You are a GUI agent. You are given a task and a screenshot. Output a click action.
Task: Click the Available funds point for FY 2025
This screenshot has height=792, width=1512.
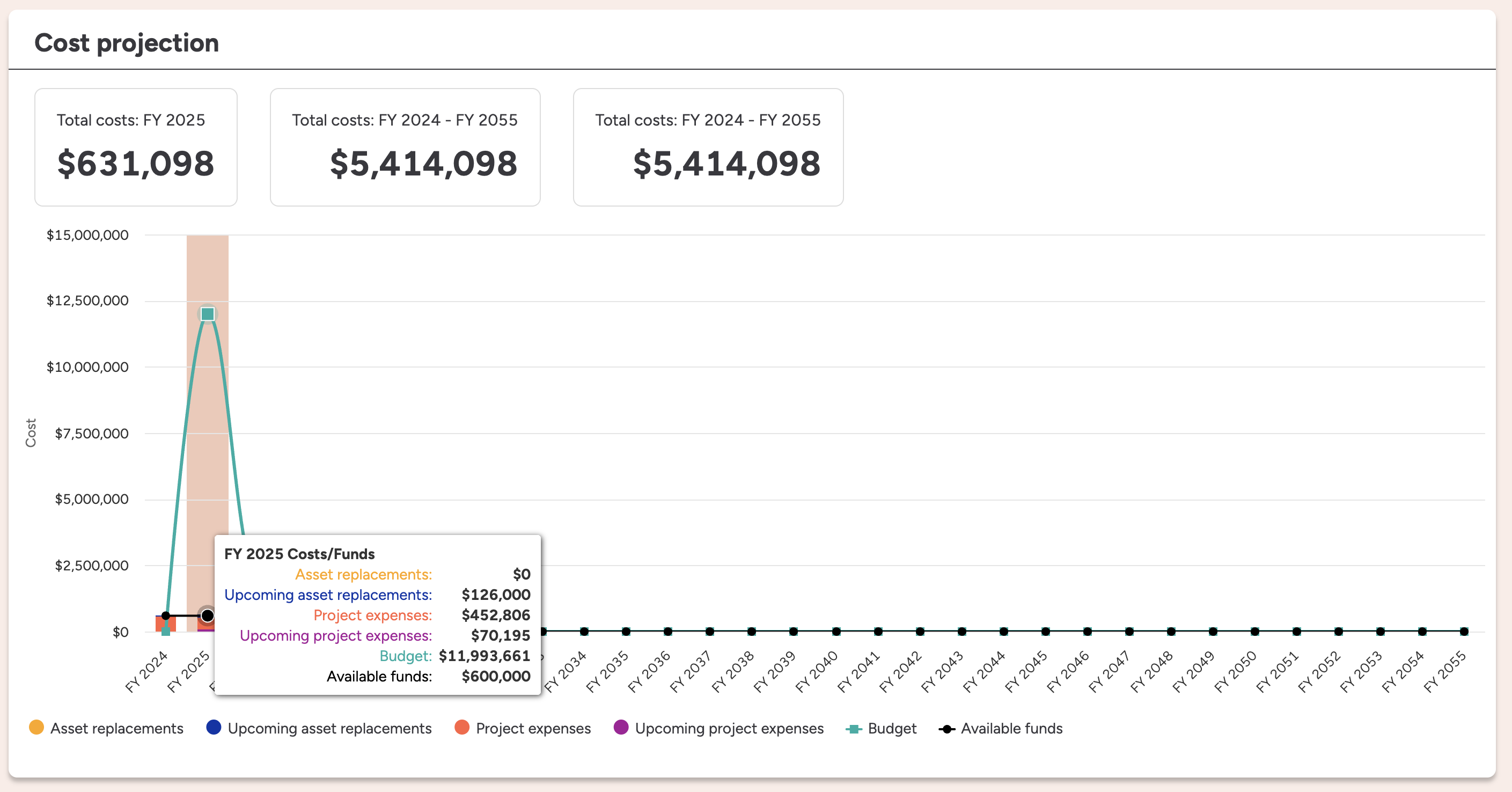tap(207, 615)
